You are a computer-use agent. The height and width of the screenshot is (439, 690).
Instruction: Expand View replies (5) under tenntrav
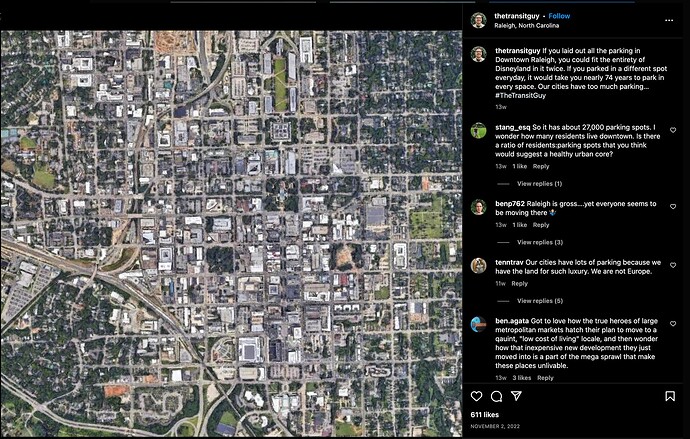(540, 301)
